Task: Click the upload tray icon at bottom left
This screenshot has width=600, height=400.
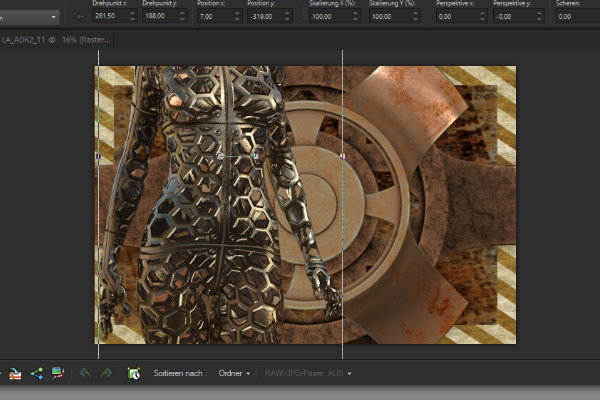Action: pos(15,373)
